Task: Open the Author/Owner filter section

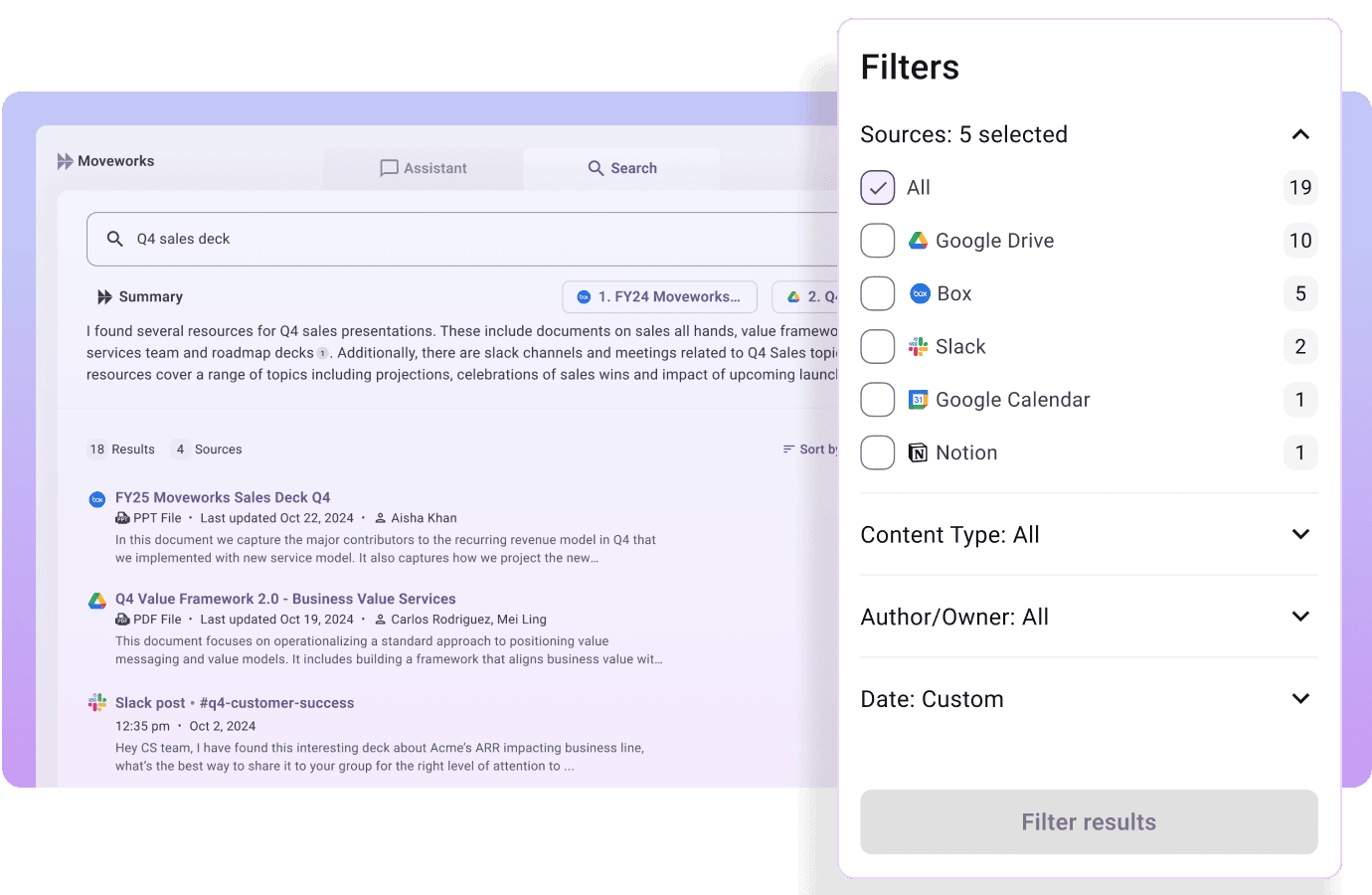Action: pyautogui.click(x=1300, y=616)
